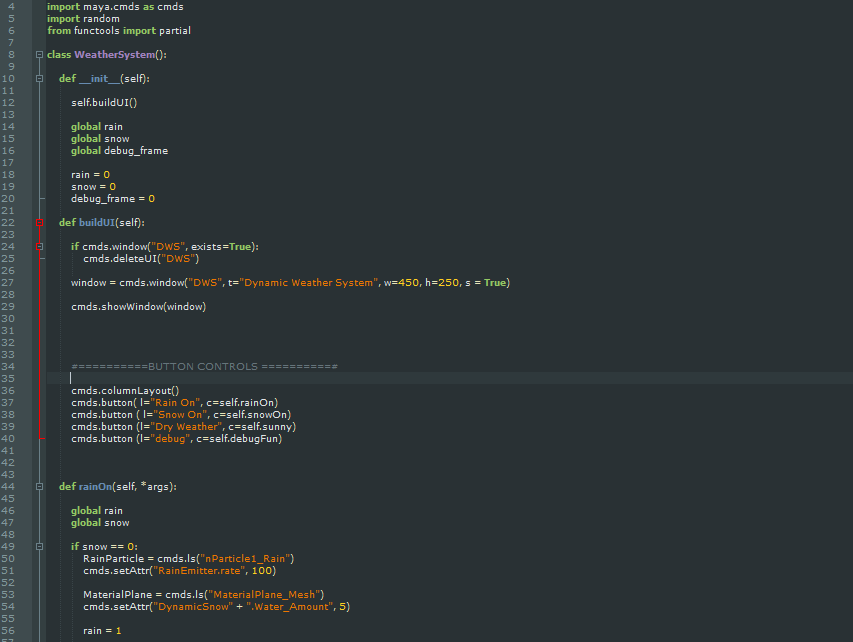The image size is (853, 642).
Task: Click the red marker beside the debug button line
Action: [42, 438]
